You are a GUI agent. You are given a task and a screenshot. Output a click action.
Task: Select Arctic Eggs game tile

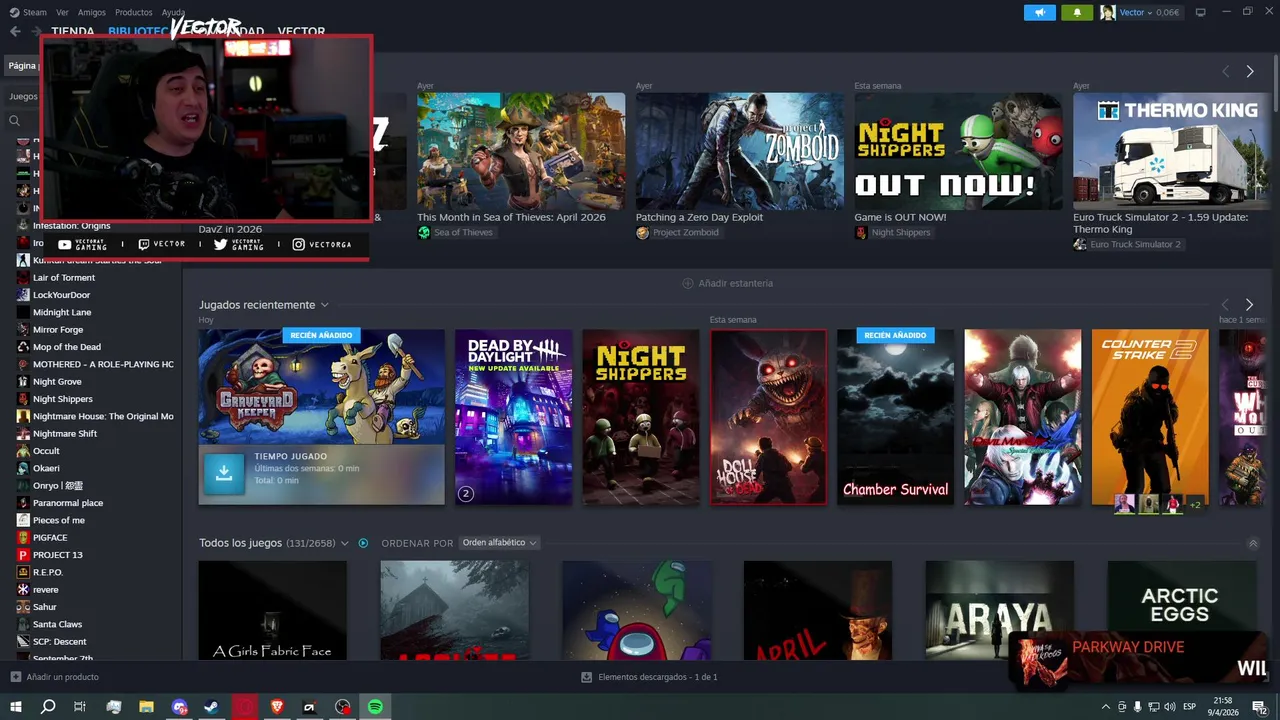(x=1182, y=610)
